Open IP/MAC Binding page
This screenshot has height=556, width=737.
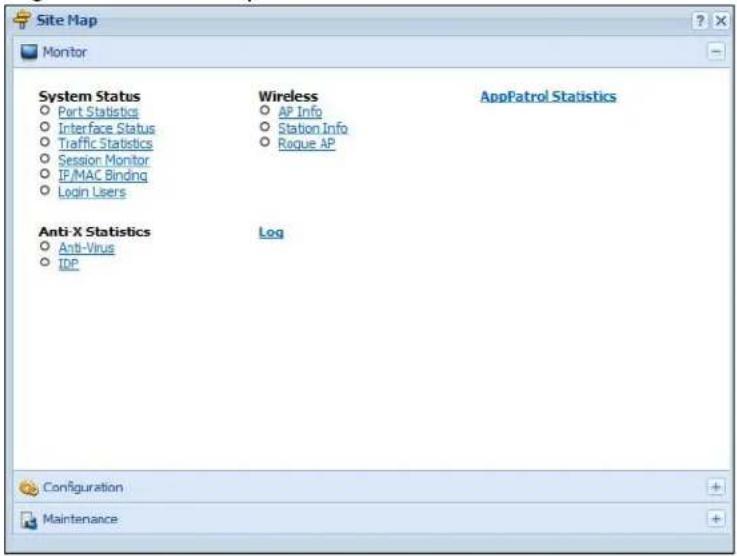point(102,176)
